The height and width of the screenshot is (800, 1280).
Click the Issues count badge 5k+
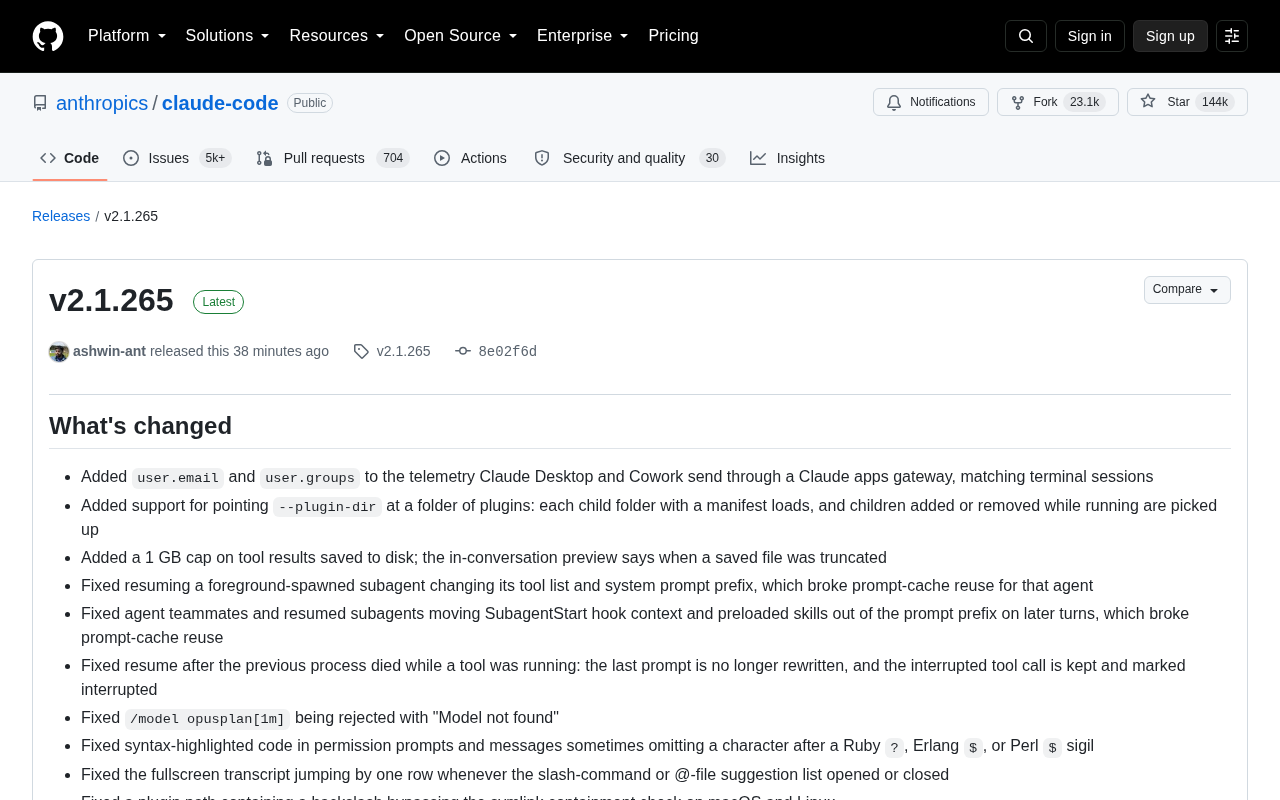[x=215, y=158]
